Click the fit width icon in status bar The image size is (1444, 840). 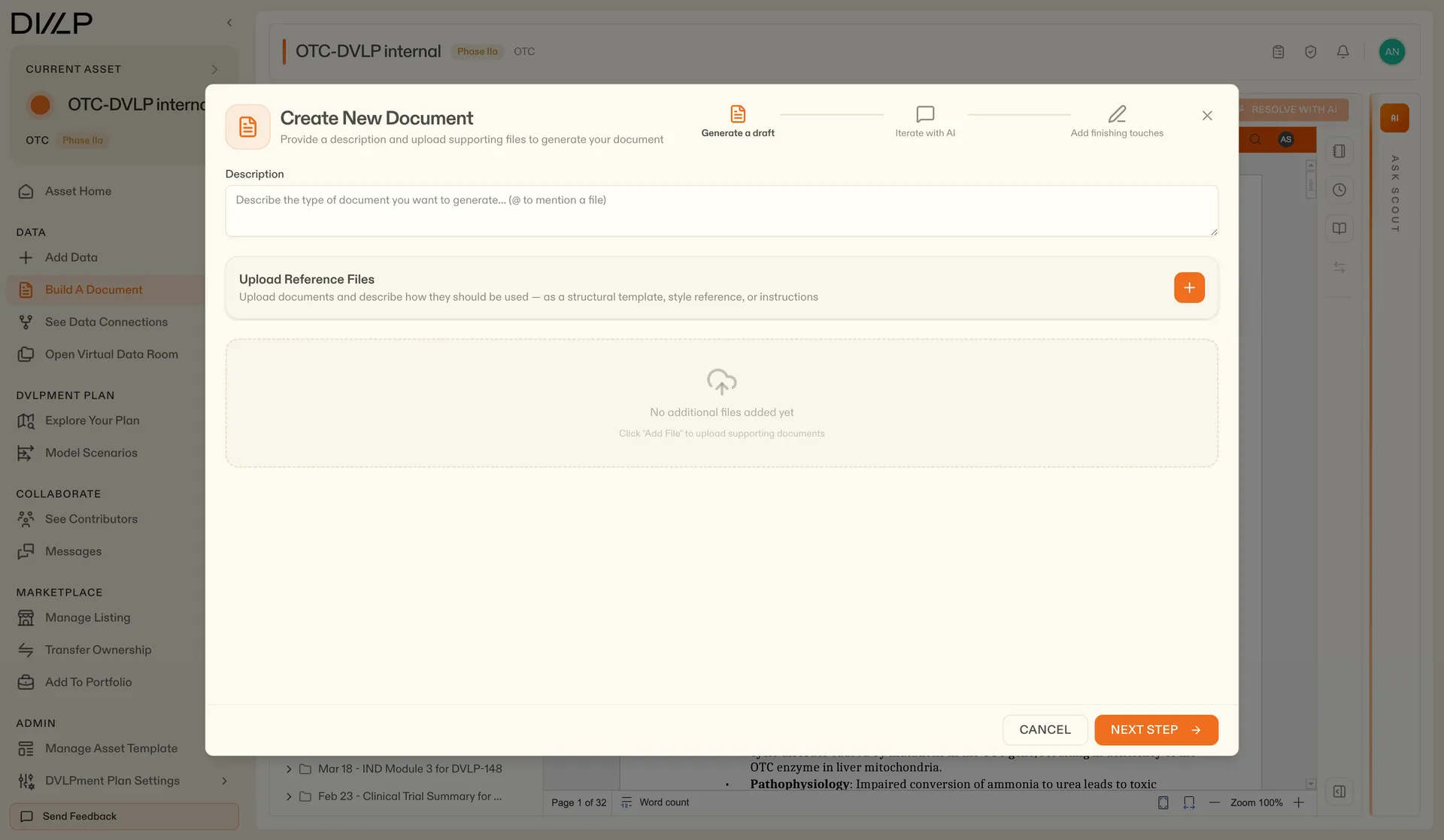click(x=1189, y=802)
